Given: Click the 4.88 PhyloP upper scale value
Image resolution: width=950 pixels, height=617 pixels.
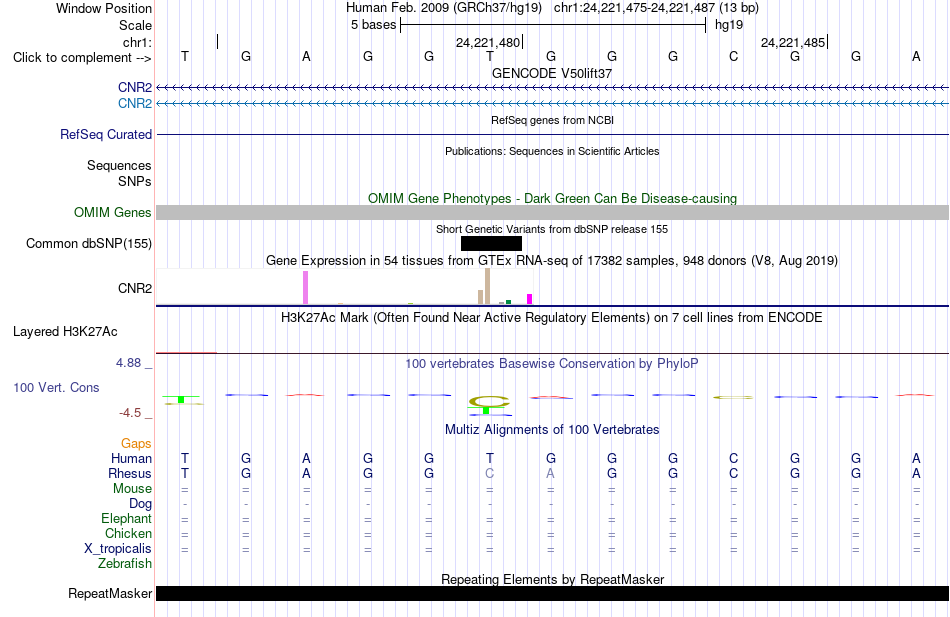Looking at the screenshot, I should [128, 362].
